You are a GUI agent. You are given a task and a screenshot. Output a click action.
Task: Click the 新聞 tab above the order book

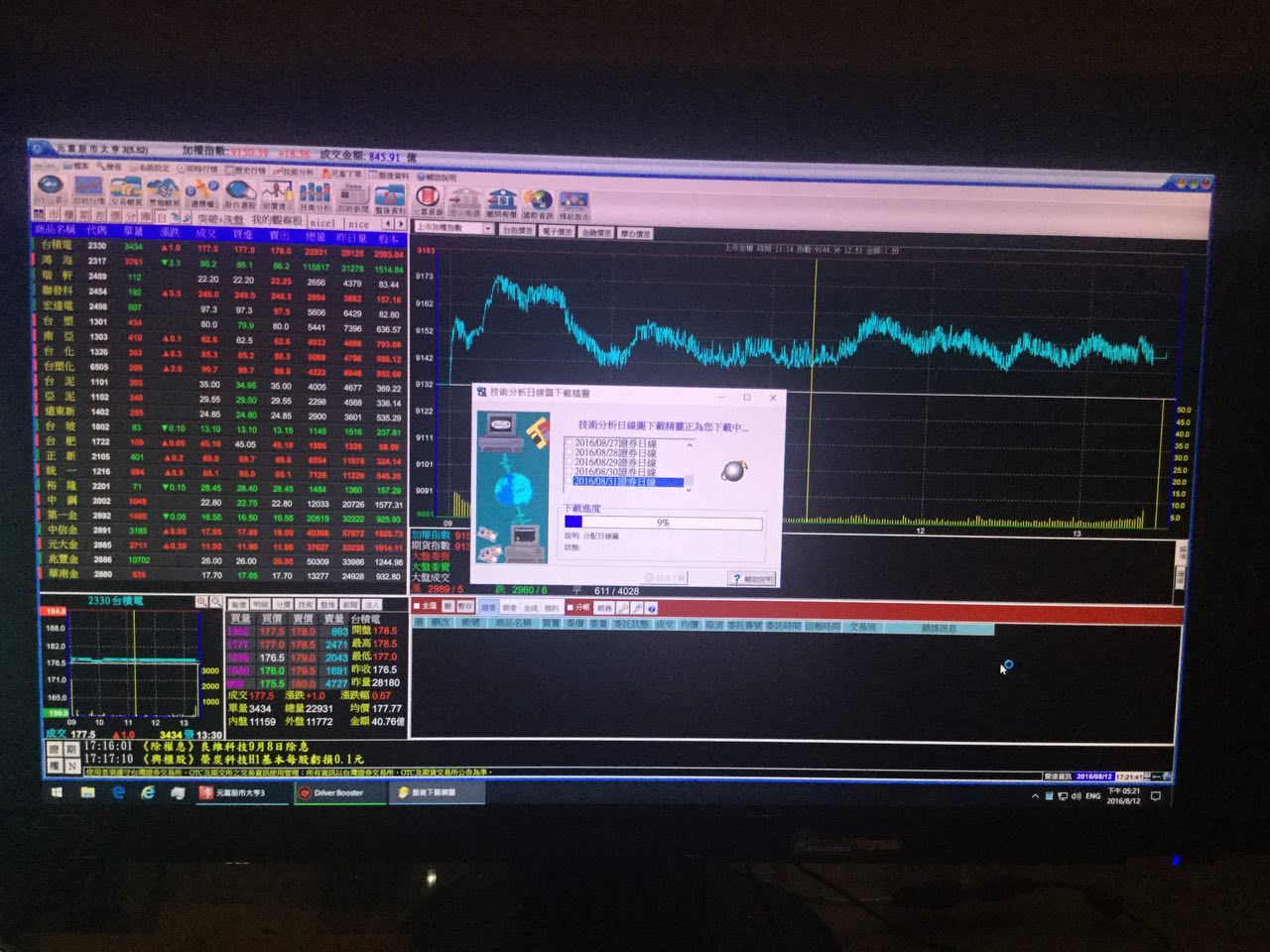(x=350, y=604)
